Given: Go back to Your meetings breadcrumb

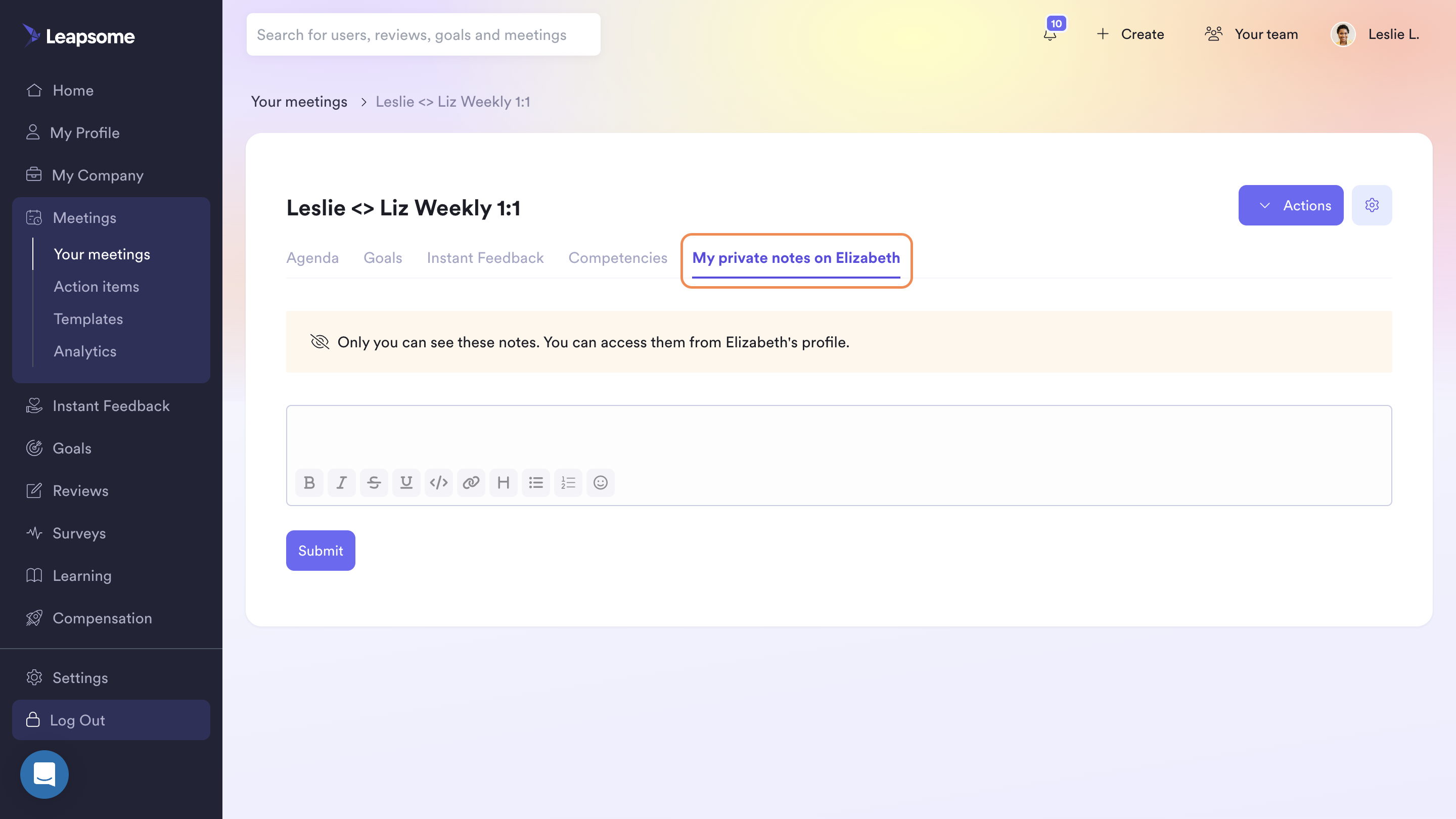Looking at the screenshot, I should click(x=299, y=102).
